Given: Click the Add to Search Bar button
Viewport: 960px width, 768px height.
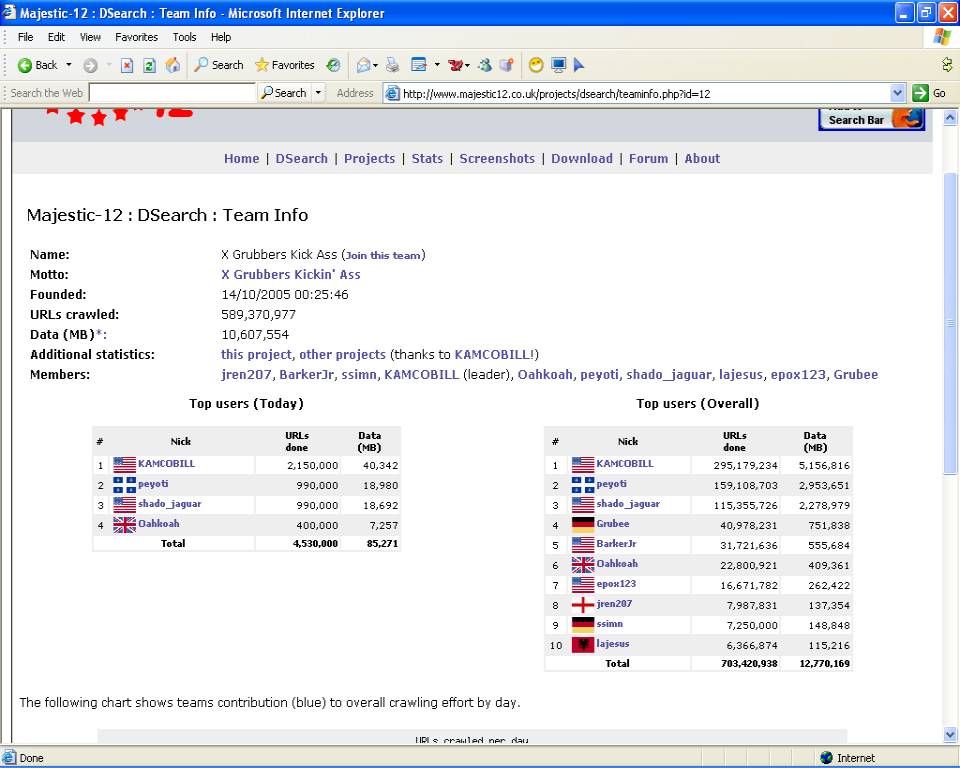Looking at the screenshot, I should [871, 119].
